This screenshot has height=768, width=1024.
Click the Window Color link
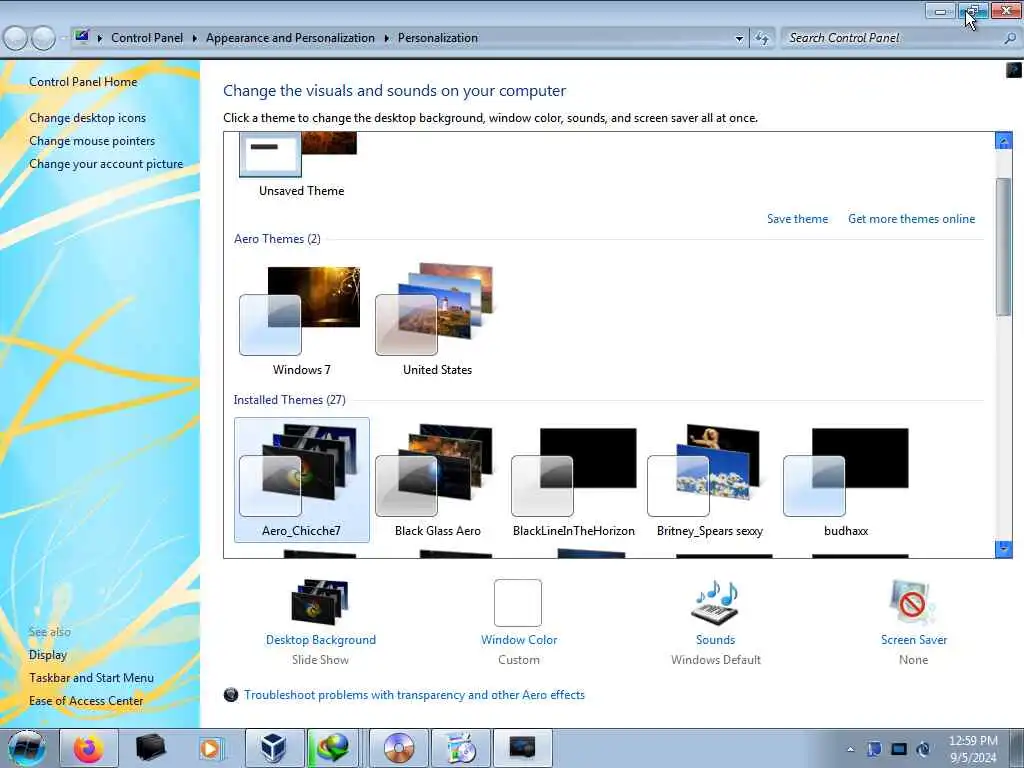[519, 640]
